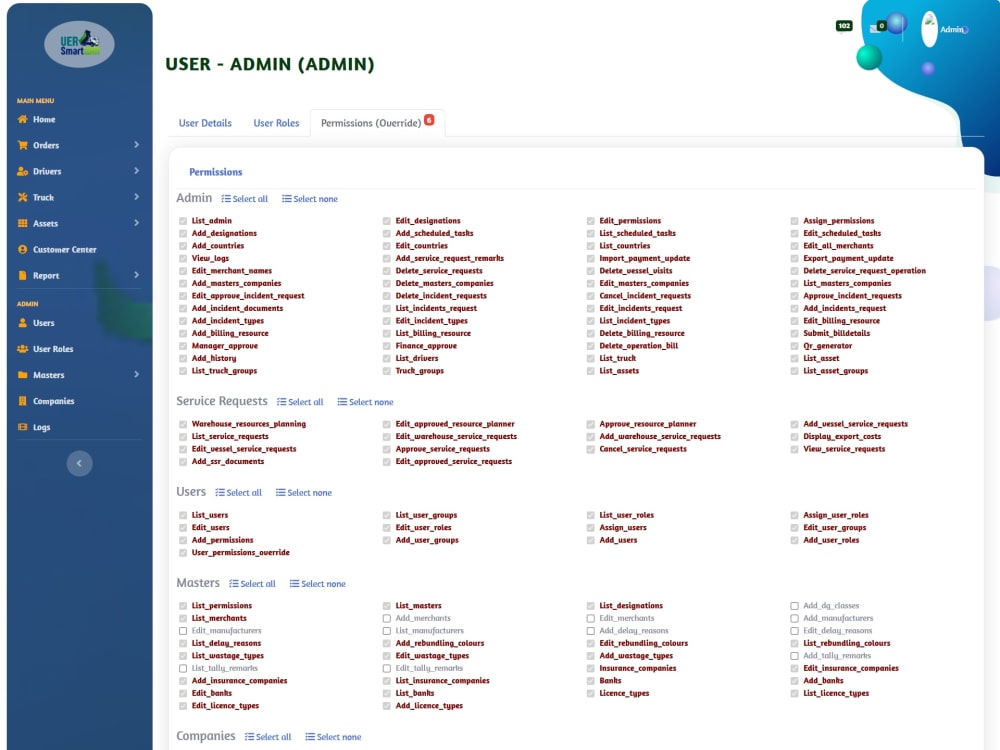Check the Add_dg_classes checkbox
Image resolution: width=1000 pixels, height=750 pixels.
(795, 606)
